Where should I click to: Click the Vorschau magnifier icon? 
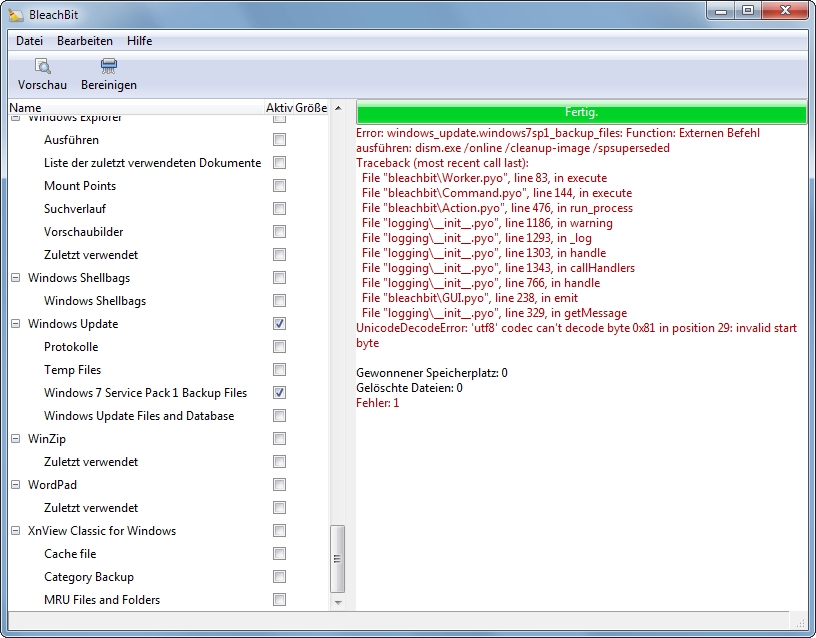(x=42, y=66)
